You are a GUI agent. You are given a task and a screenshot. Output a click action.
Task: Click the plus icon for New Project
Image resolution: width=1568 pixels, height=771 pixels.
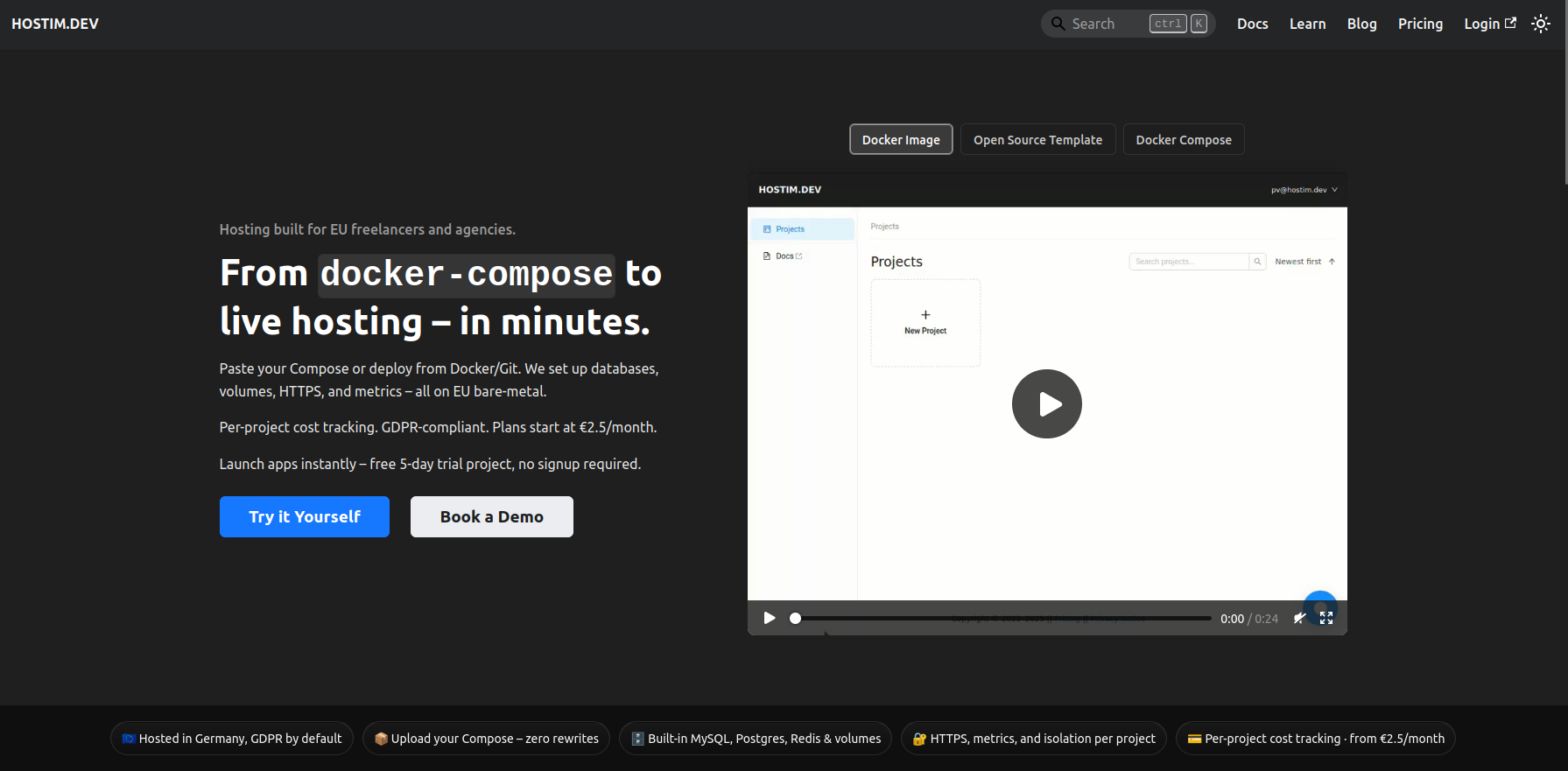click(925, 315)
